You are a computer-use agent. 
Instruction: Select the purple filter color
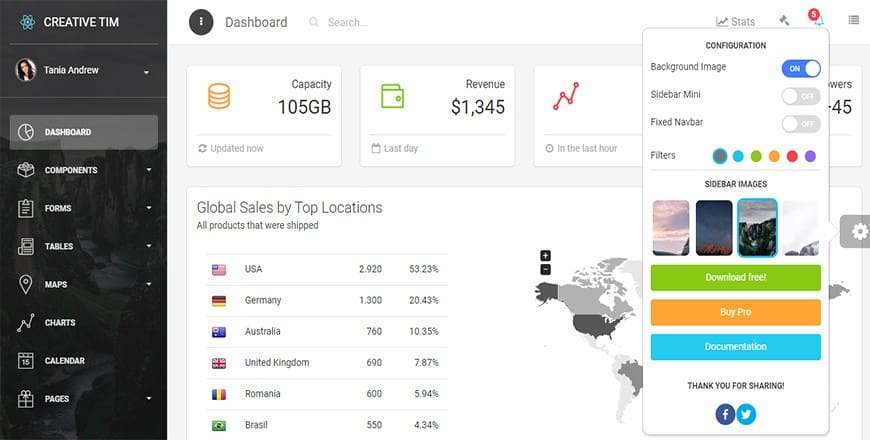click(810, 156)
